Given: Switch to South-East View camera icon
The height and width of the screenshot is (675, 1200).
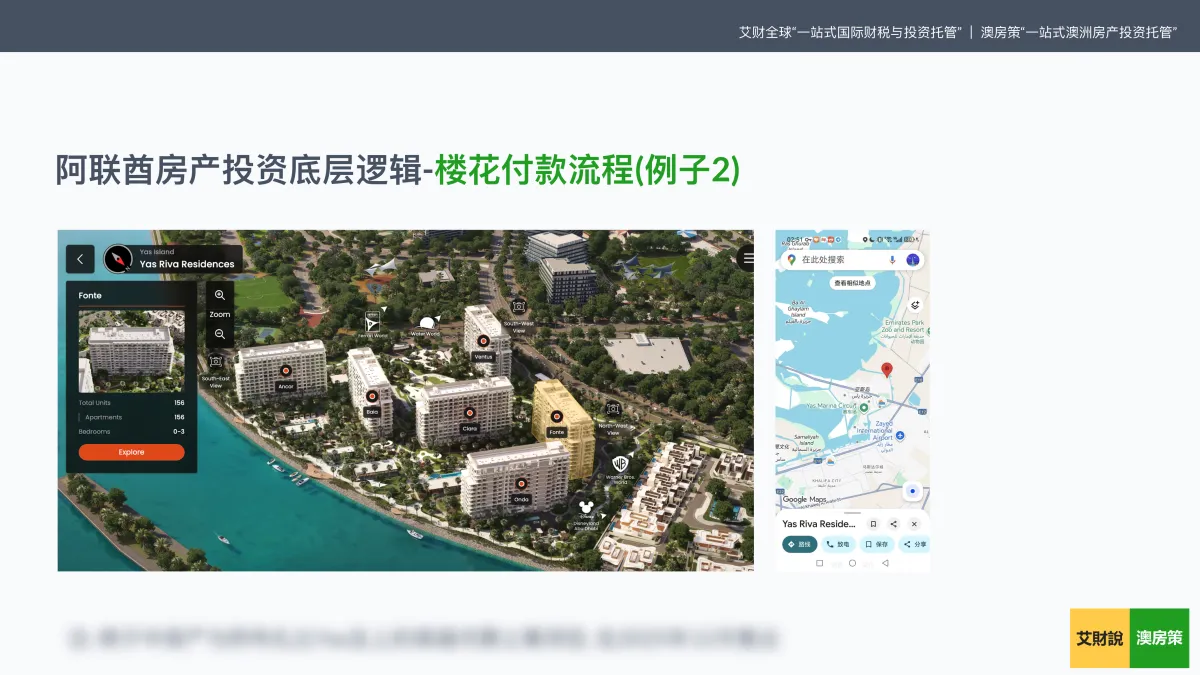Looking at the screenshot, I should tap(215, 361).
